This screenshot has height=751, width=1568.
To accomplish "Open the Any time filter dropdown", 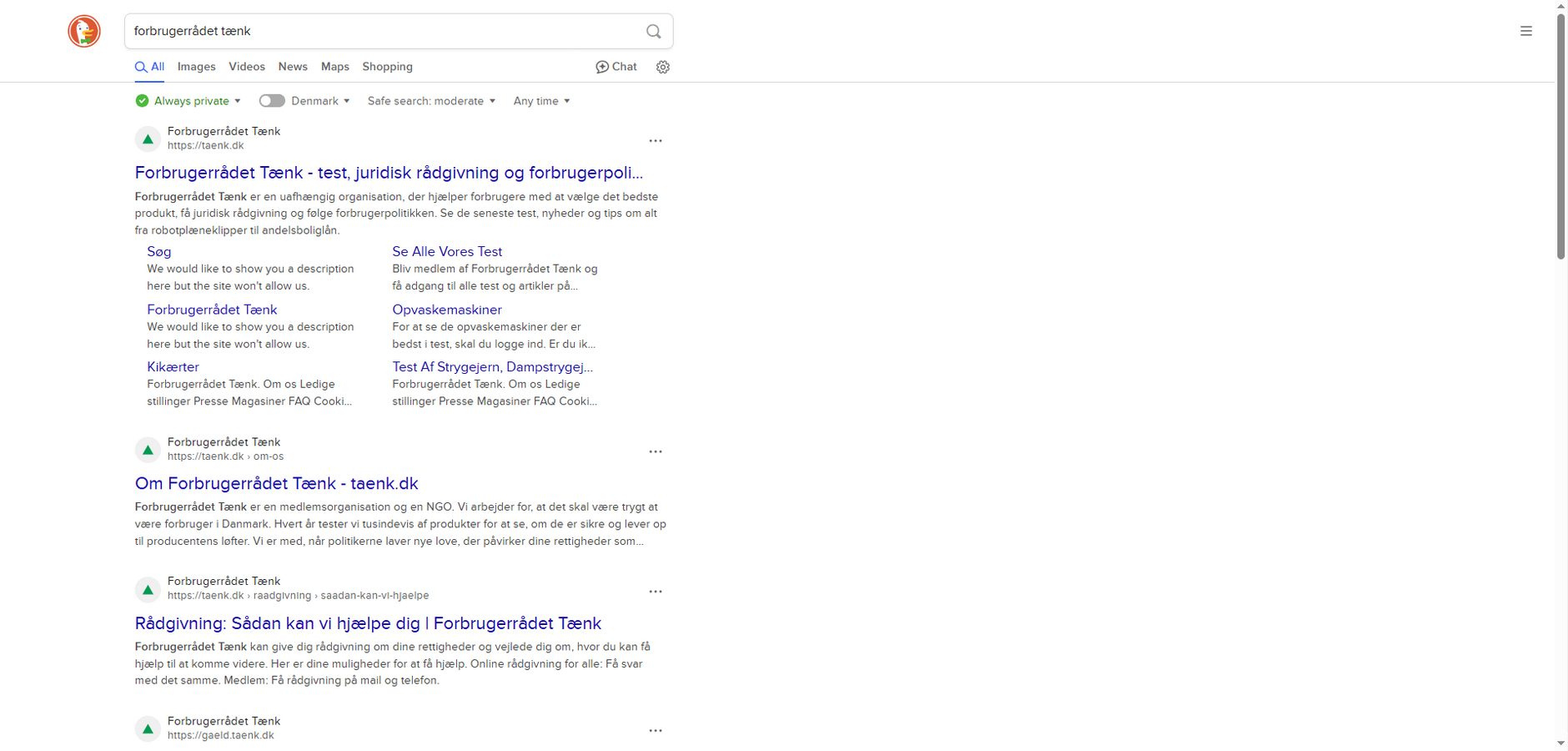I will 541,101.
